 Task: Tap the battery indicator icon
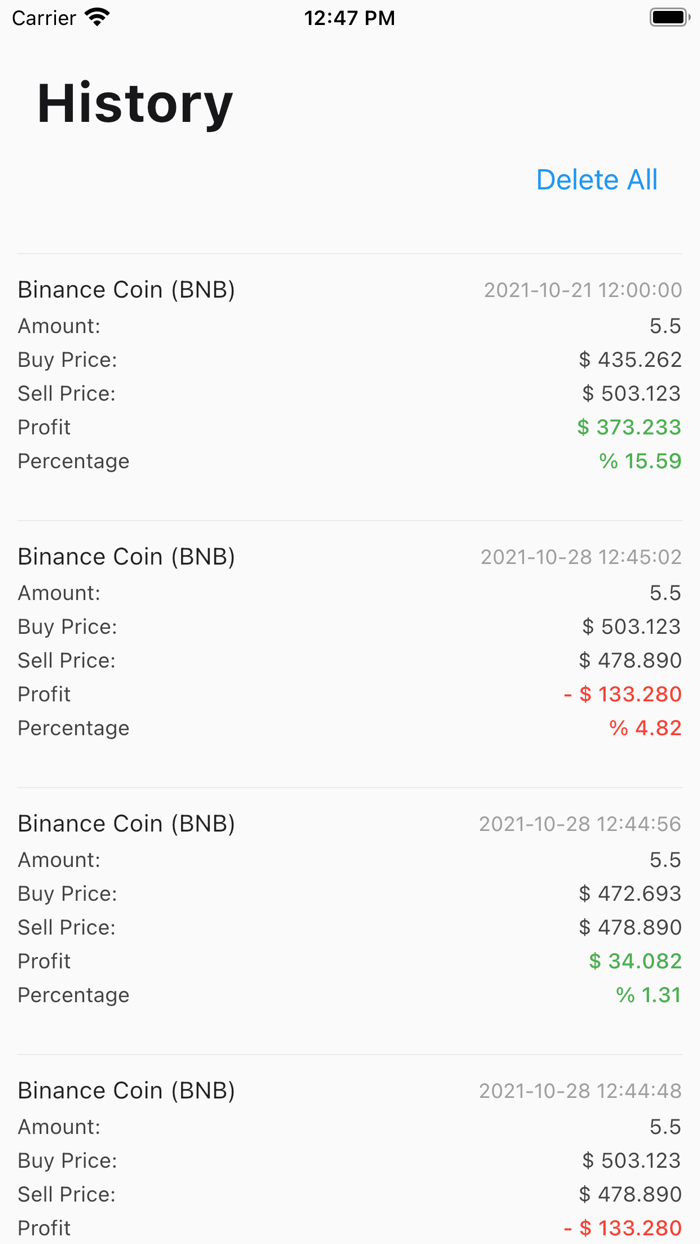click(666, 16)
